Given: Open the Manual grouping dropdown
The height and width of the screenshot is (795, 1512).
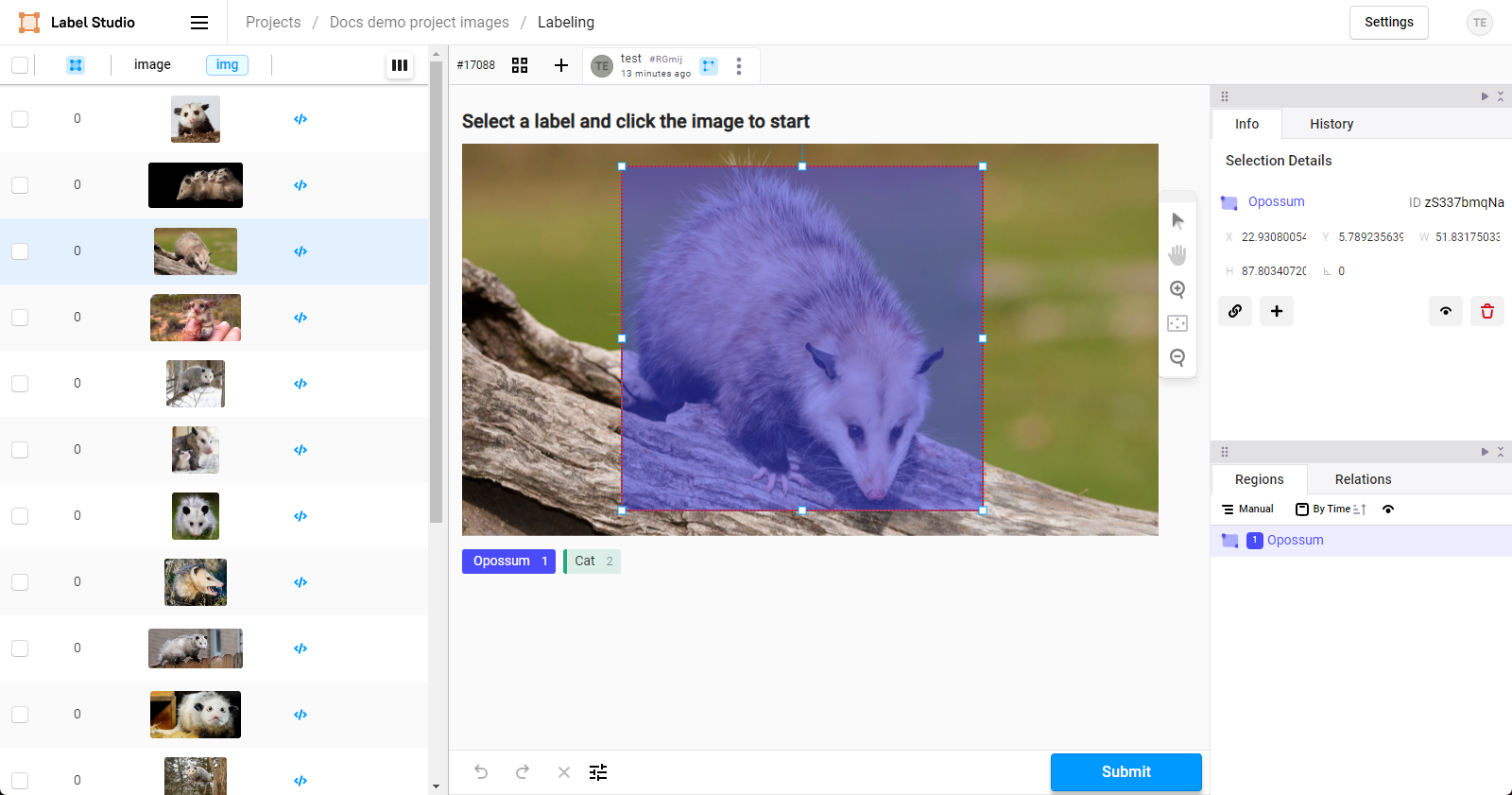Looking at the screenshot, I should click(x=1247, y=510).
